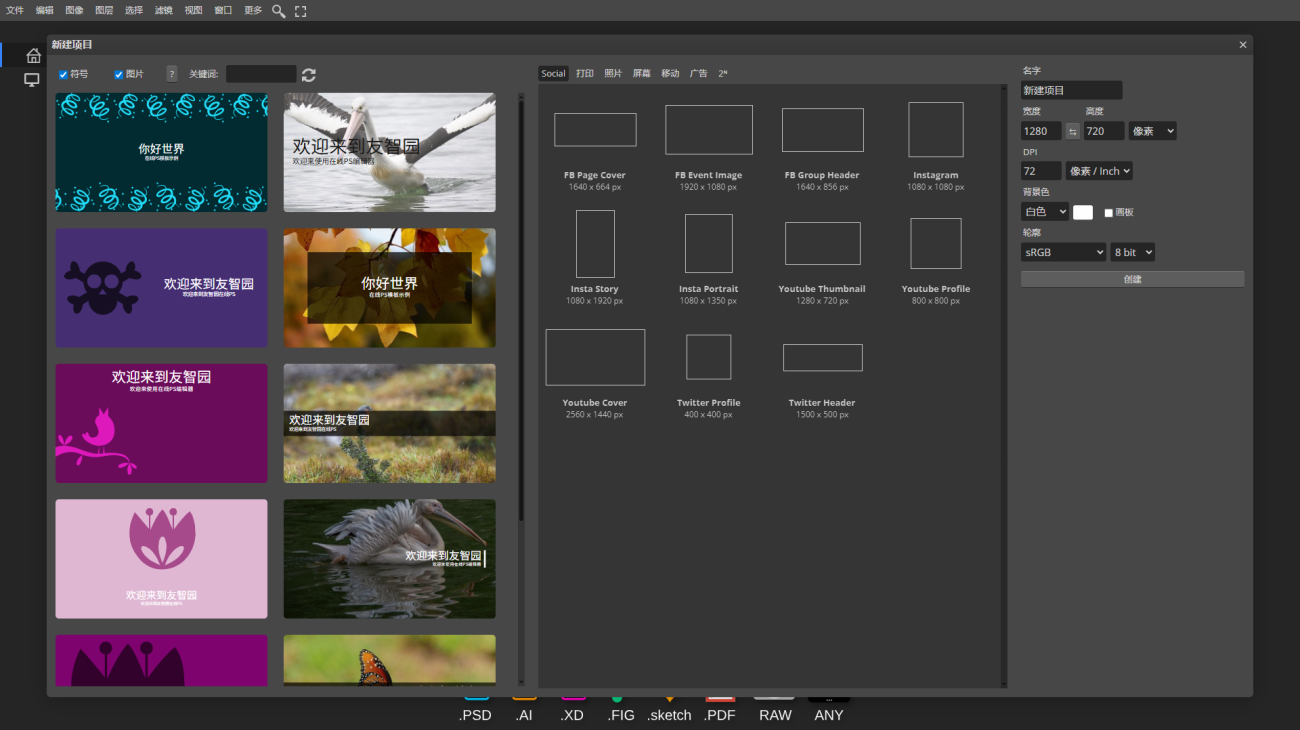Open the 像素 / Inch DPI unit dropdown
Screen dimensions: 1300x730
tap(1098, 171)
